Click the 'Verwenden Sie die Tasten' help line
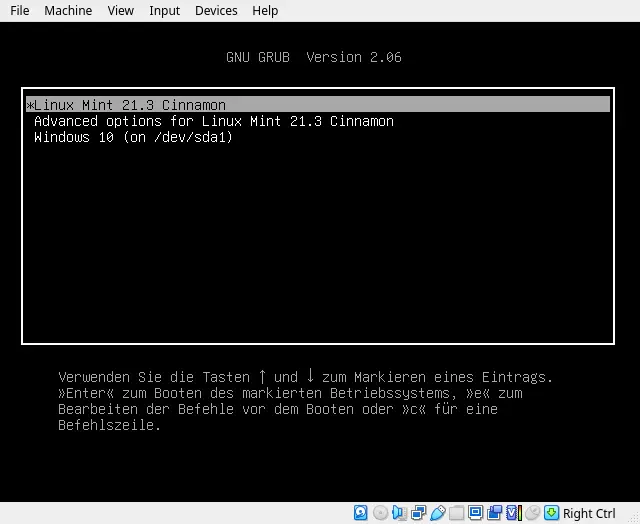640x524 pixels. (x=305, y=376)
